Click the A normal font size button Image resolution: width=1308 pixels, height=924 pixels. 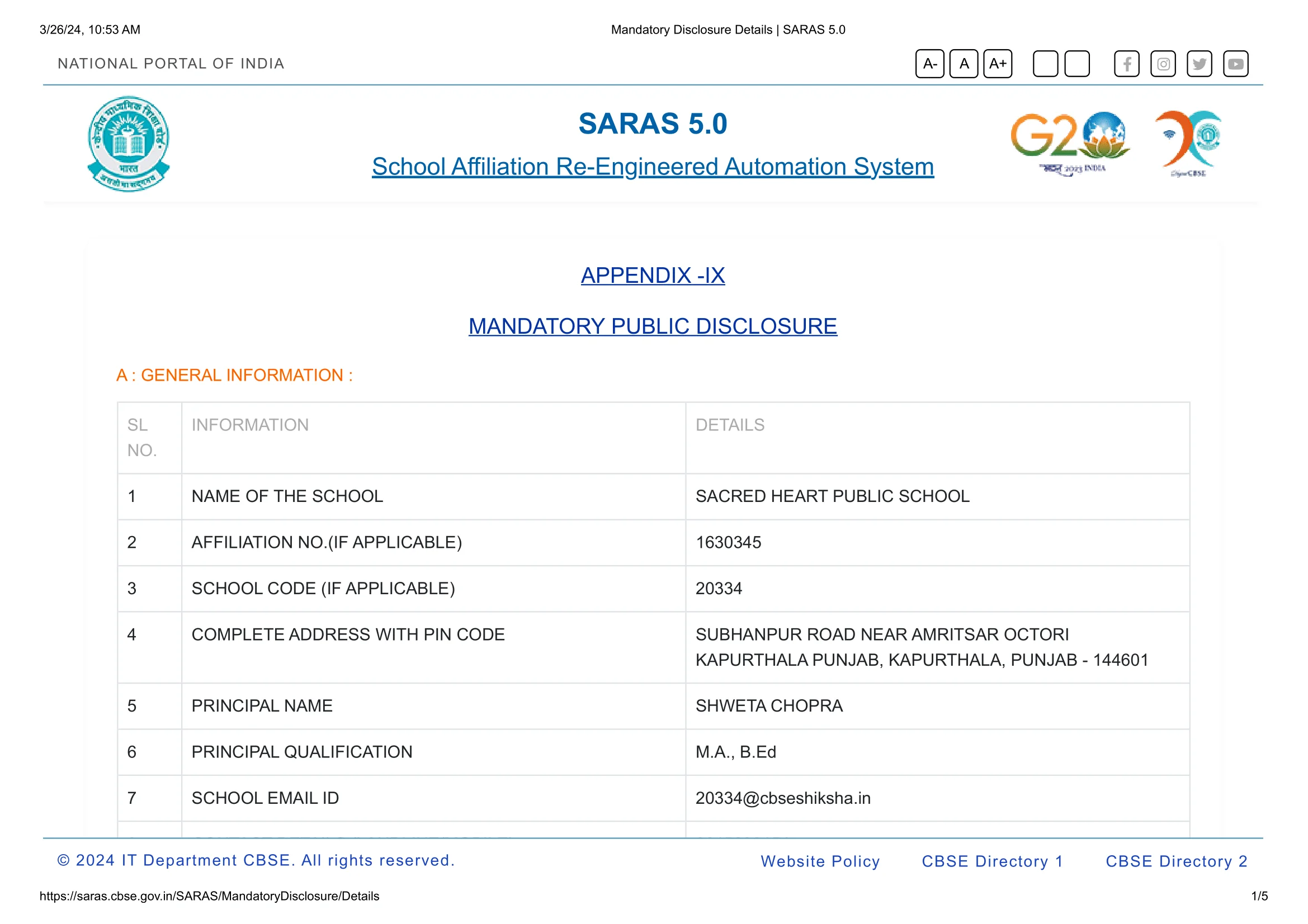[964, 64]
